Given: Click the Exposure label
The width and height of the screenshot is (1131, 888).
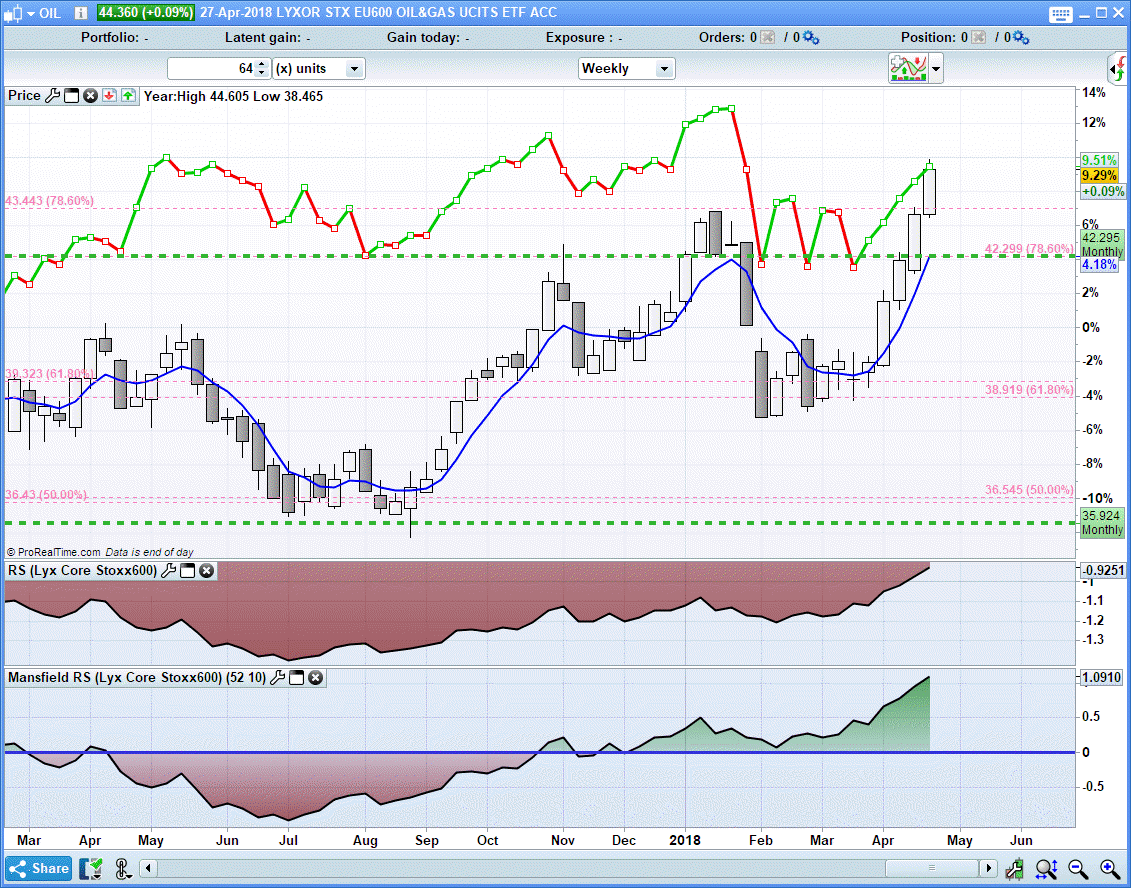Looking at the screenshot, I should pos(578,38).
